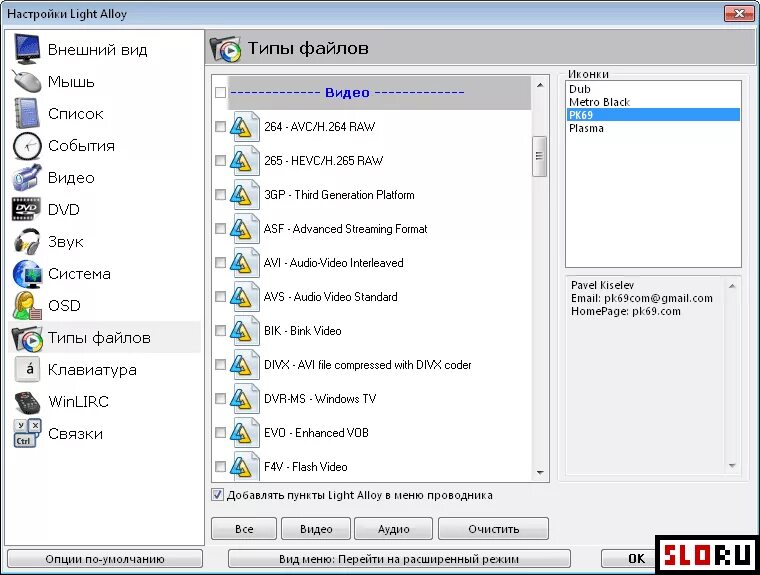The image size is (760, 575).
Task: Select Metro Black icon set
Action: click(x=653, y=102)
